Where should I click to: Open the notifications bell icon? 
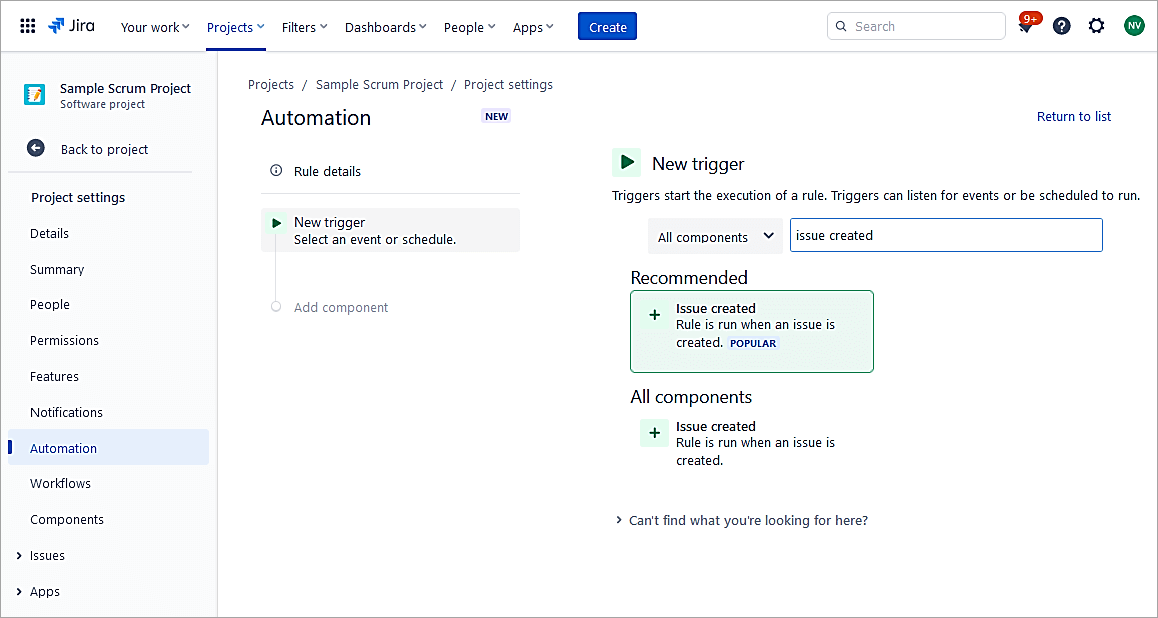(1026, 27)
